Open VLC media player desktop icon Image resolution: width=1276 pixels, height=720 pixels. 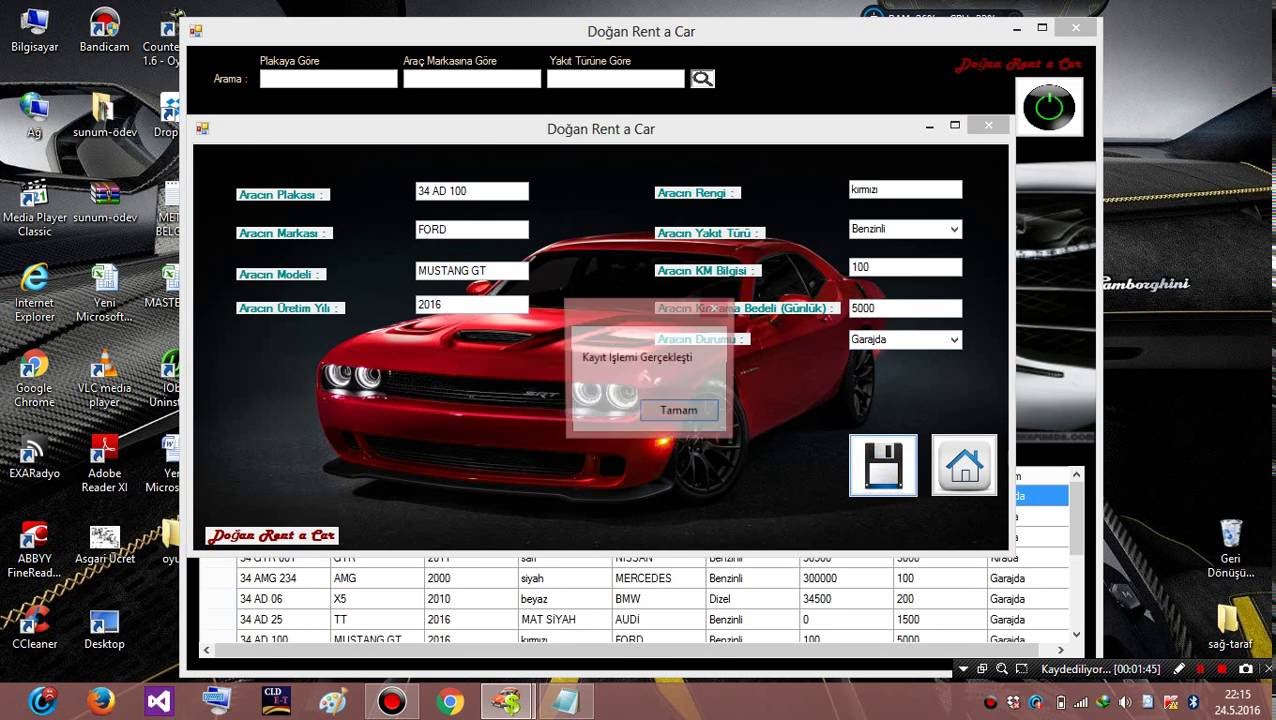click(x=104, y=378)
